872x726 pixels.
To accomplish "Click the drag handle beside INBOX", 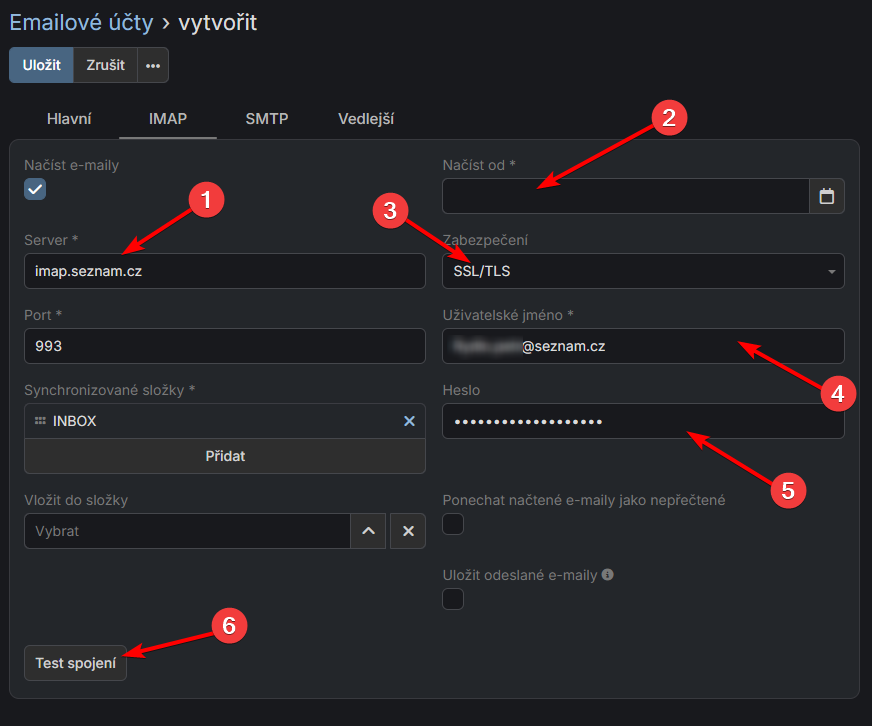I will coord(40,421).
